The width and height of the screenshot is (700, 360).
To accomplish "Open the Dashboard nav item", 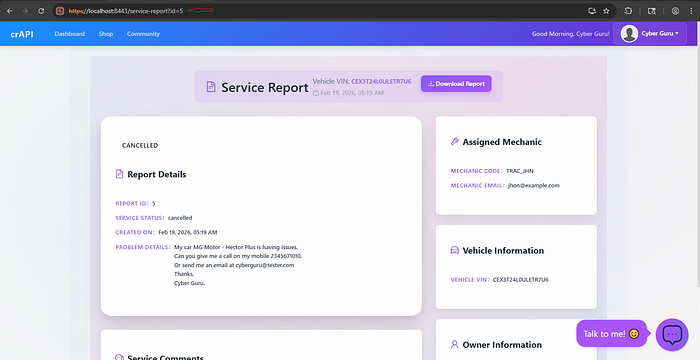I will click(70, 34).
